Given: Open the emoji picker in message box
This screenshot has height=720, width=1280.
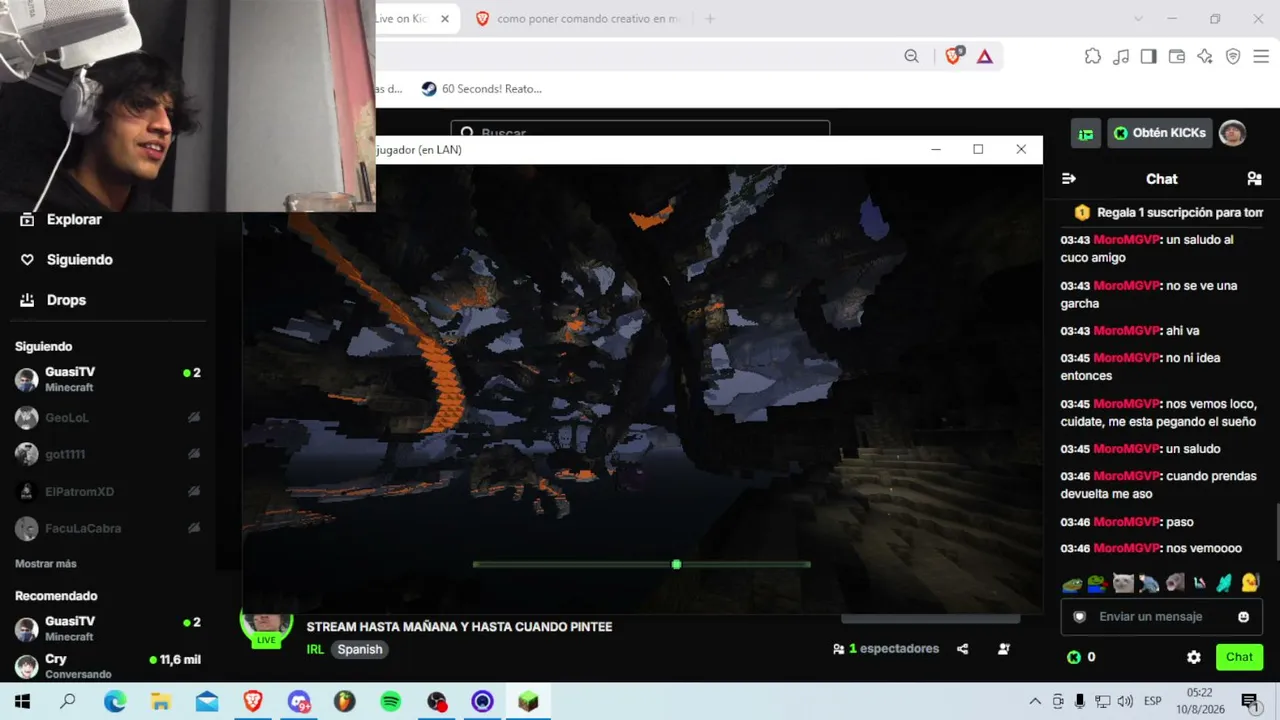Looking at the screenshot, I should 1243,617.
